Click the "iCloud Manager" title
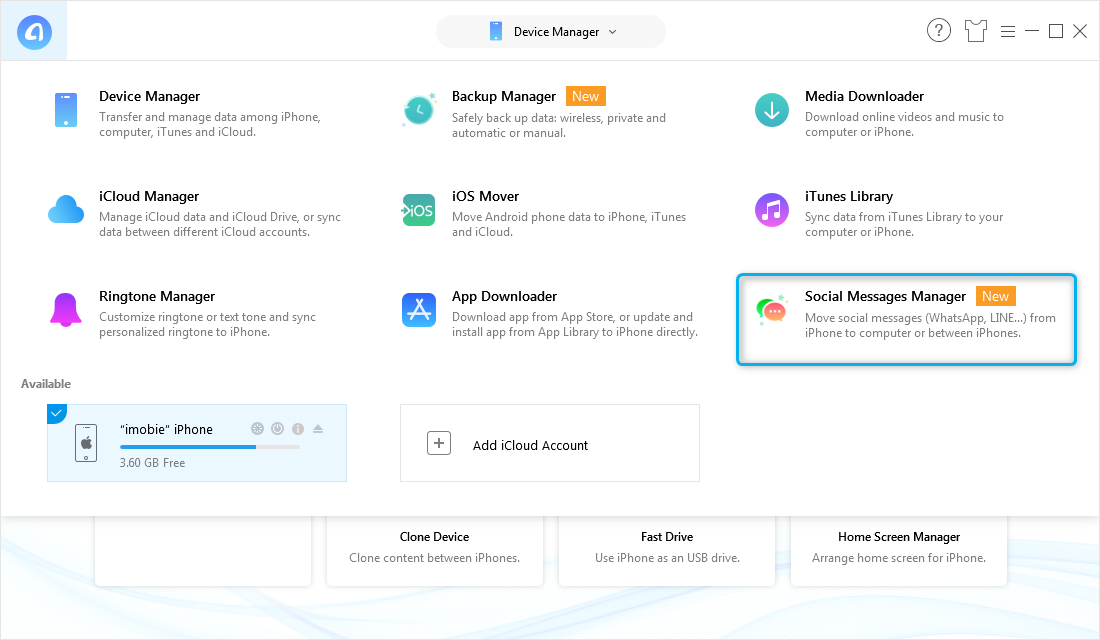Image resolution: width=1100 pixels, height=640 pixels. (x=149, y=196)
